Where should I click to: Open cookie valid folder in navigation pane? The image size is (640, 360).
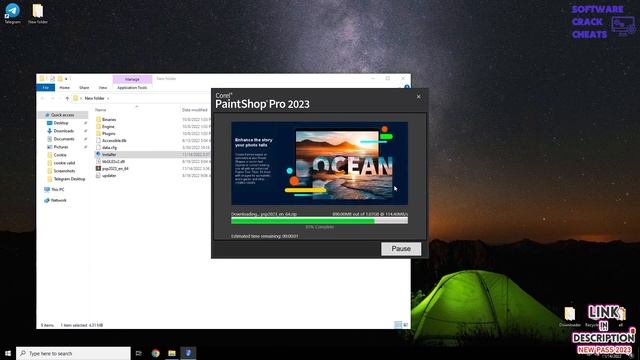64,163
